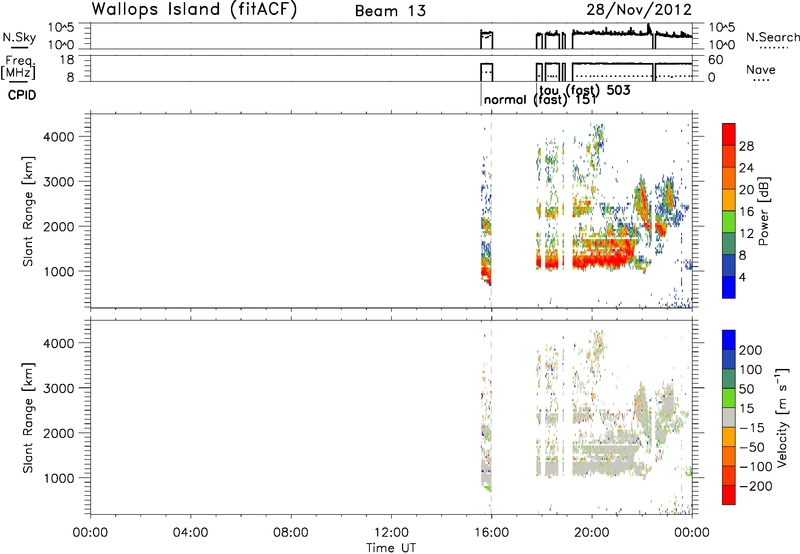The image size is (800, 554).
Task: Click the "Freq. [MHz]" axis label
Action: [18, 67]
